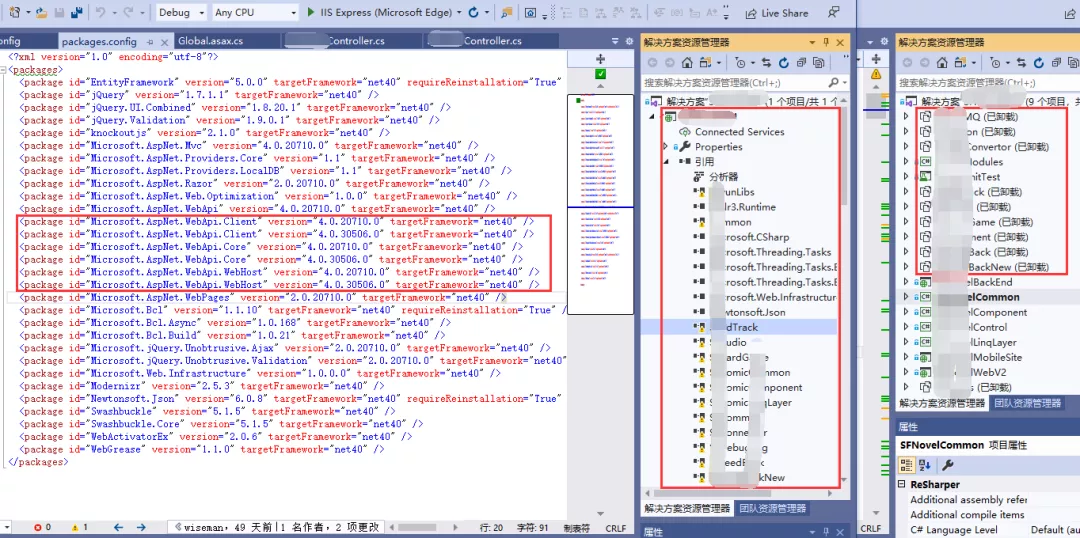The image size is (1080, 538).
Task: Open left Solution Explorer window options dropdown
Action: [x=814, y=42]
